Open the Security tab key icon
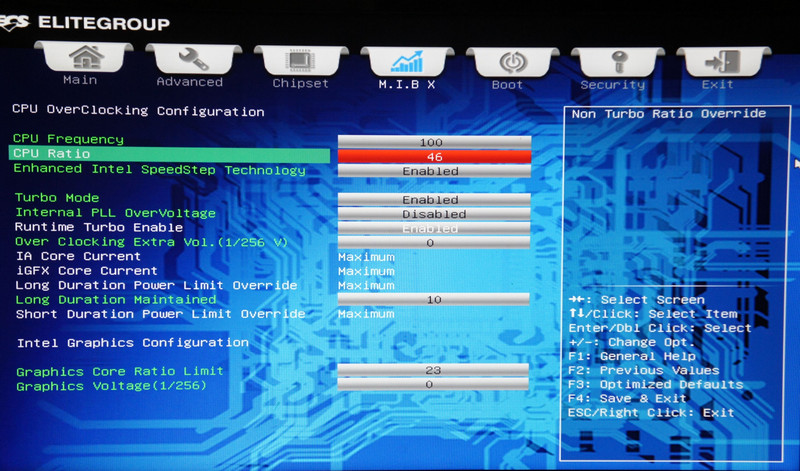Screen dimensions: 800x471 pos(619,62)
